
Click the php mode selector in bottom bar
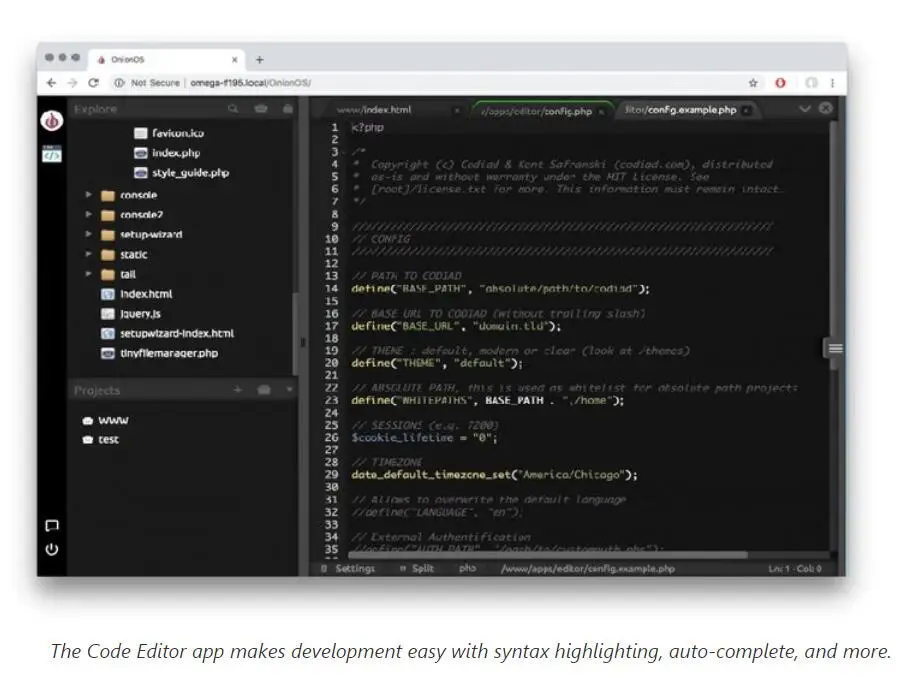(x=467, y=568)
